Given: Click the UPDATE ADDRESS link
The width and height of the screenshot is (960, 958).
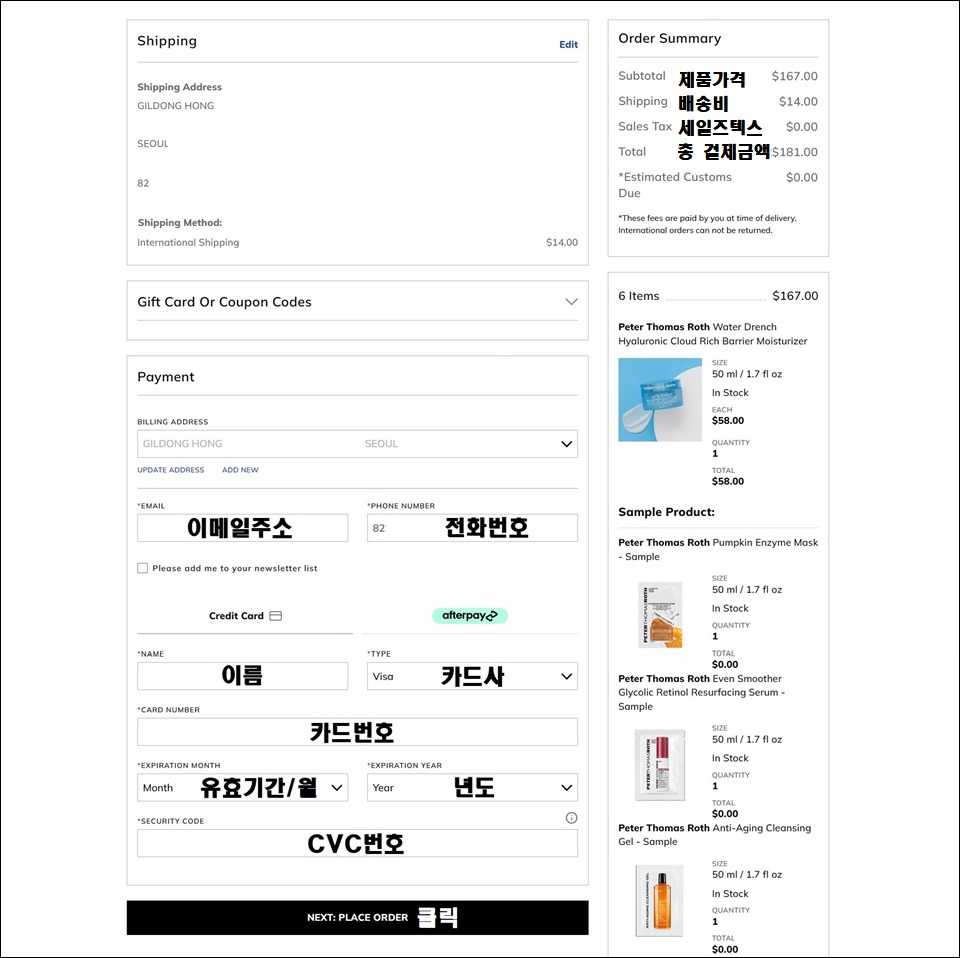Looking at the screenshot, I should [x=171, y=470].
